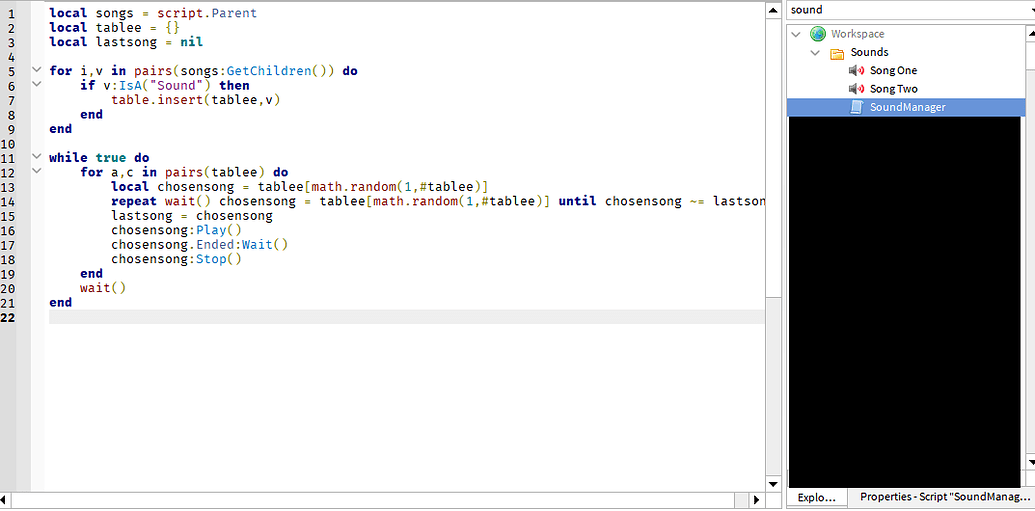Collapse the Workspace tree node
1035x511 pixels.
point(795,34)
